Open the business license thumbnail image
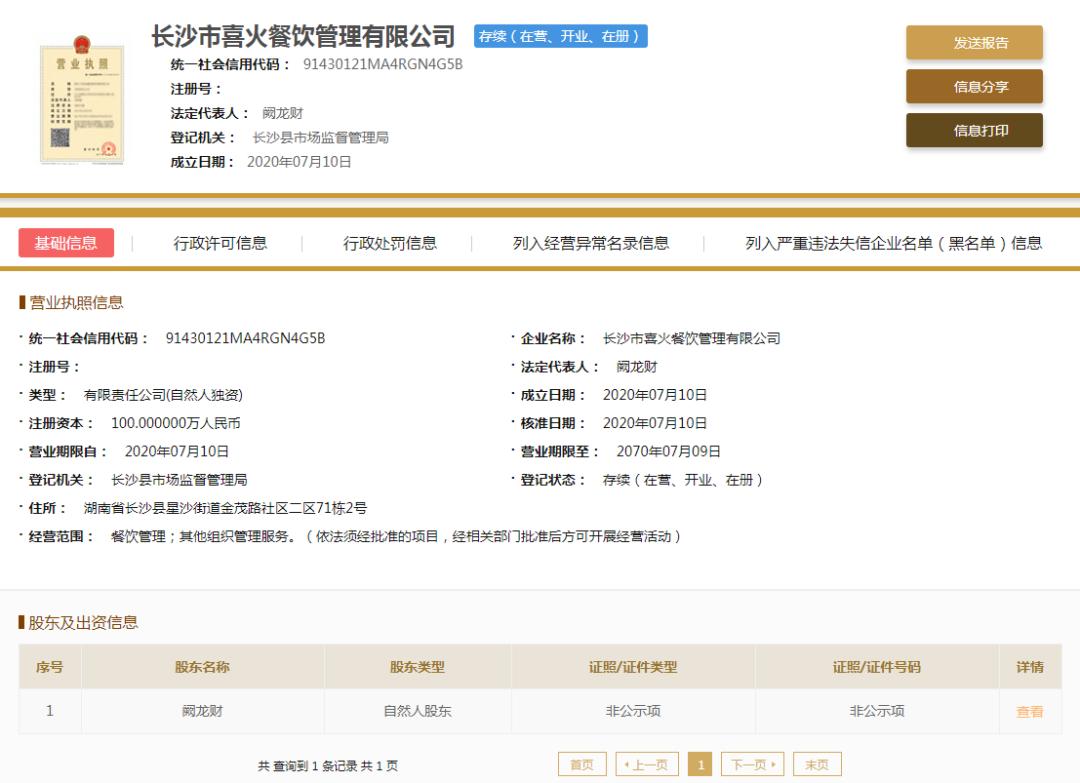Screen dimensions: 1080x783 (x=82, y=99)
